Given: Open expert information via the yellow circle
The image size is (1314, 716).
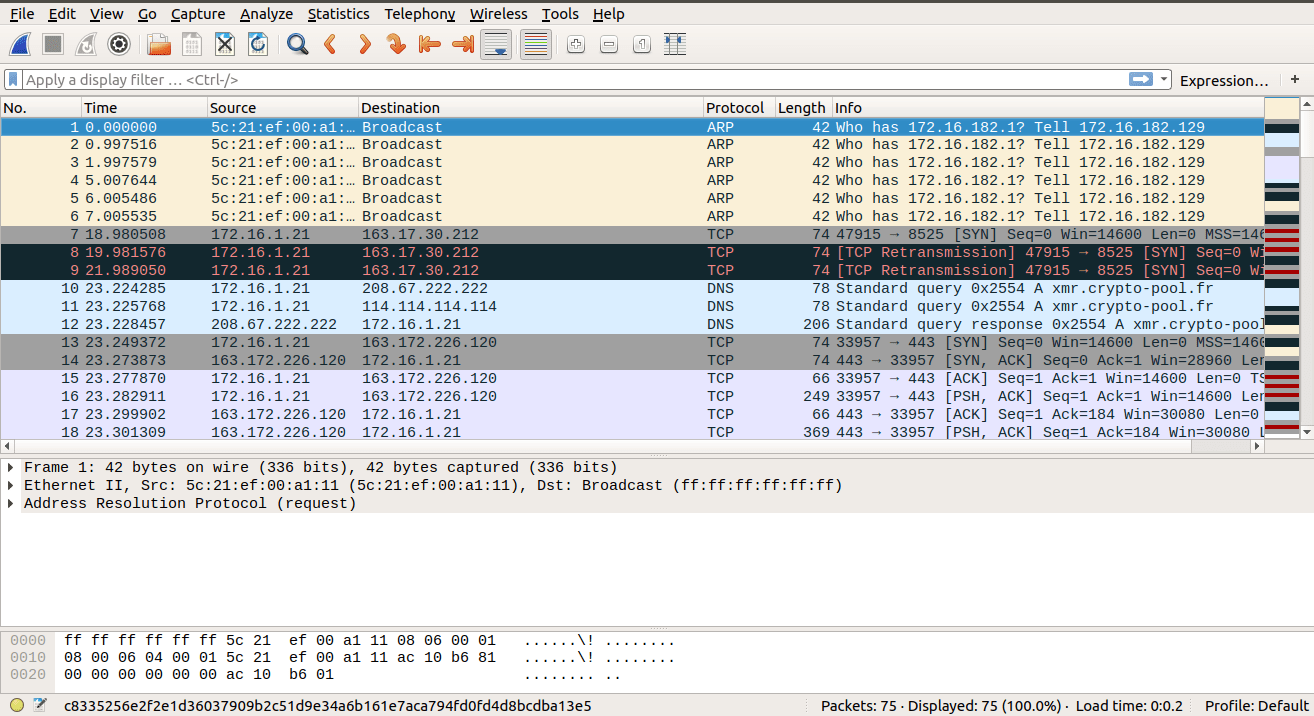Looking at the screenshot, I should (17, 705).
